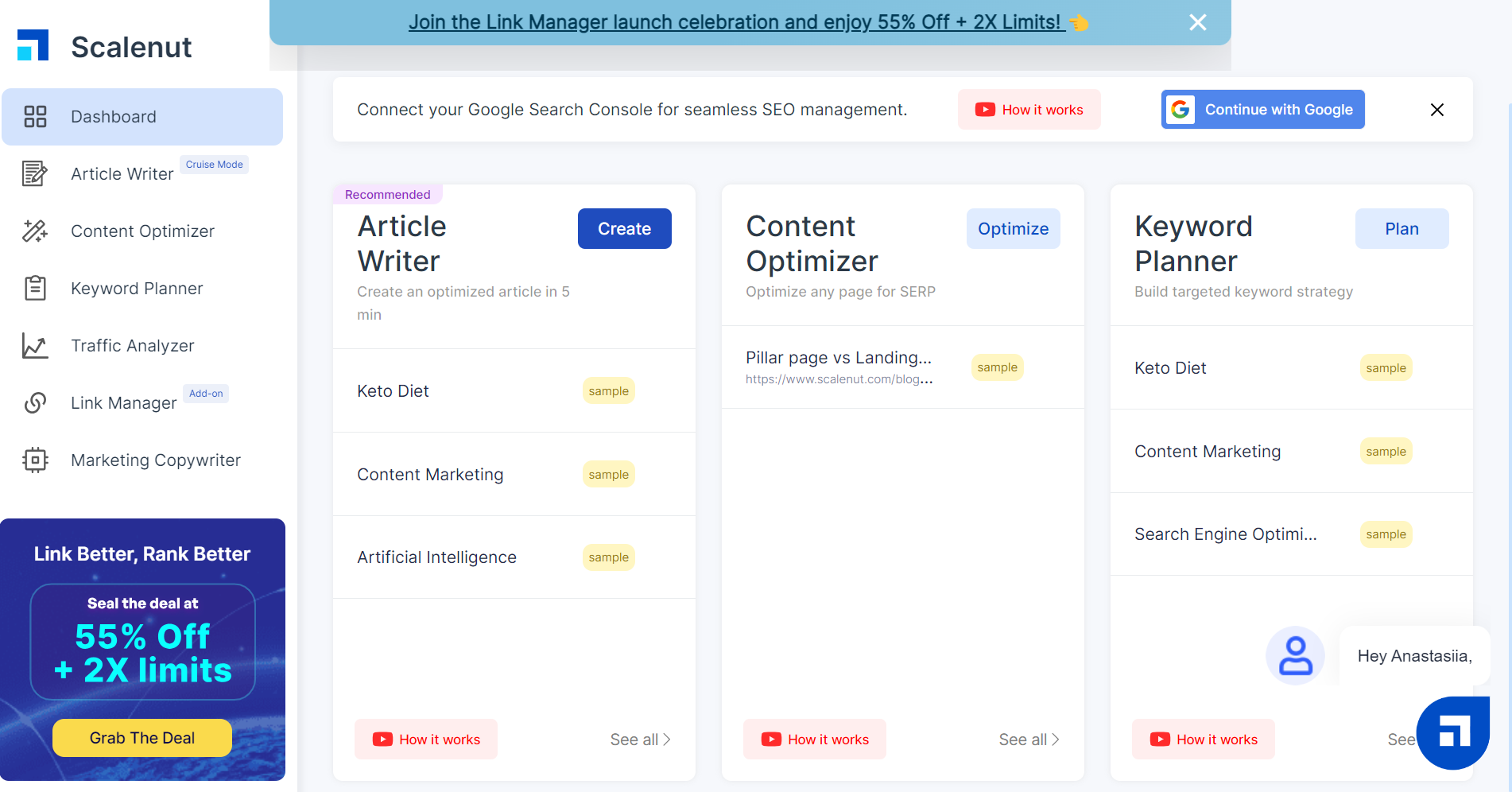
Task: Open Keto Diet sample in Keyword Planner
Action: pos(1292,368)
